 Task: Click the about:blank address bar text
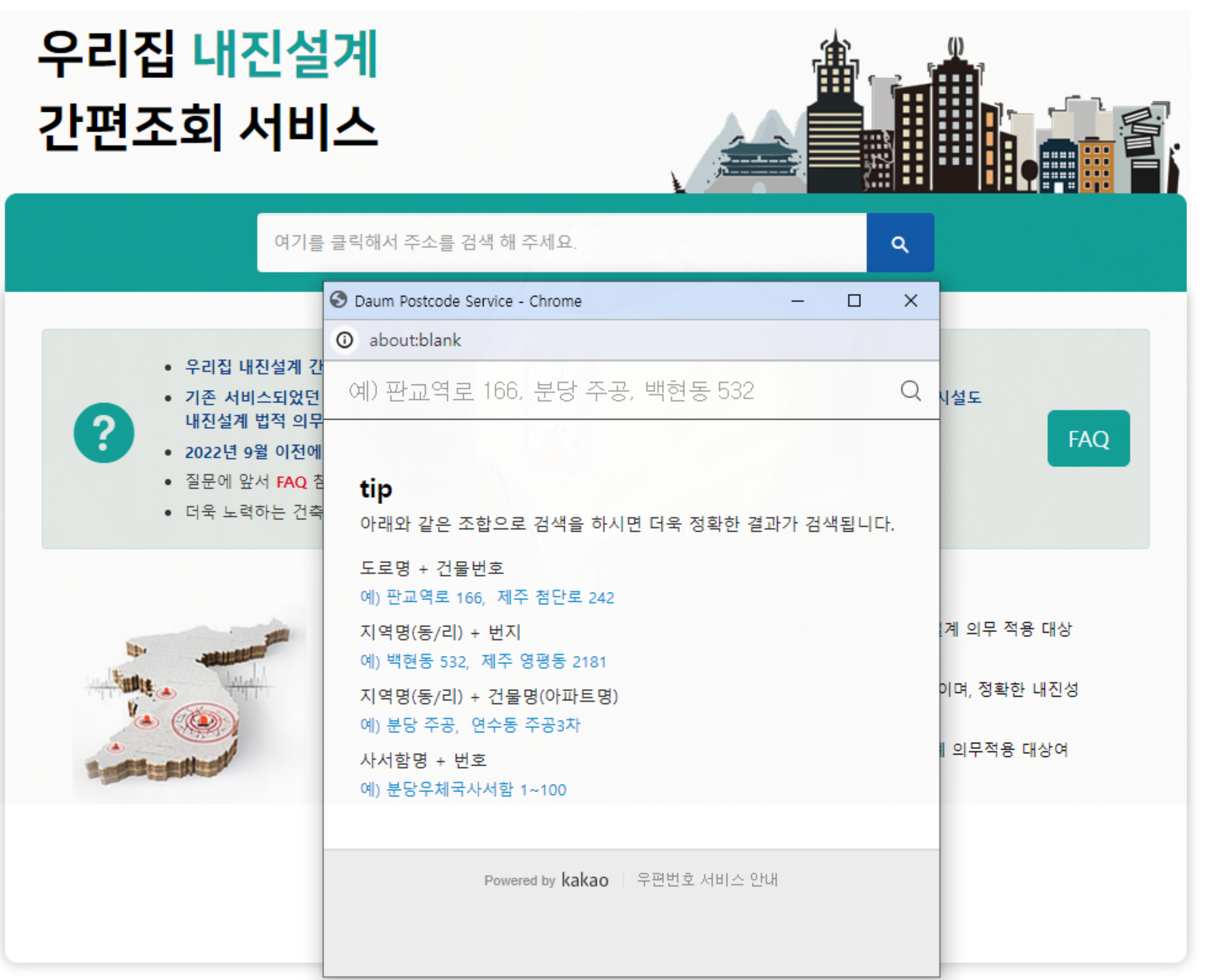(x=415, y=340)
